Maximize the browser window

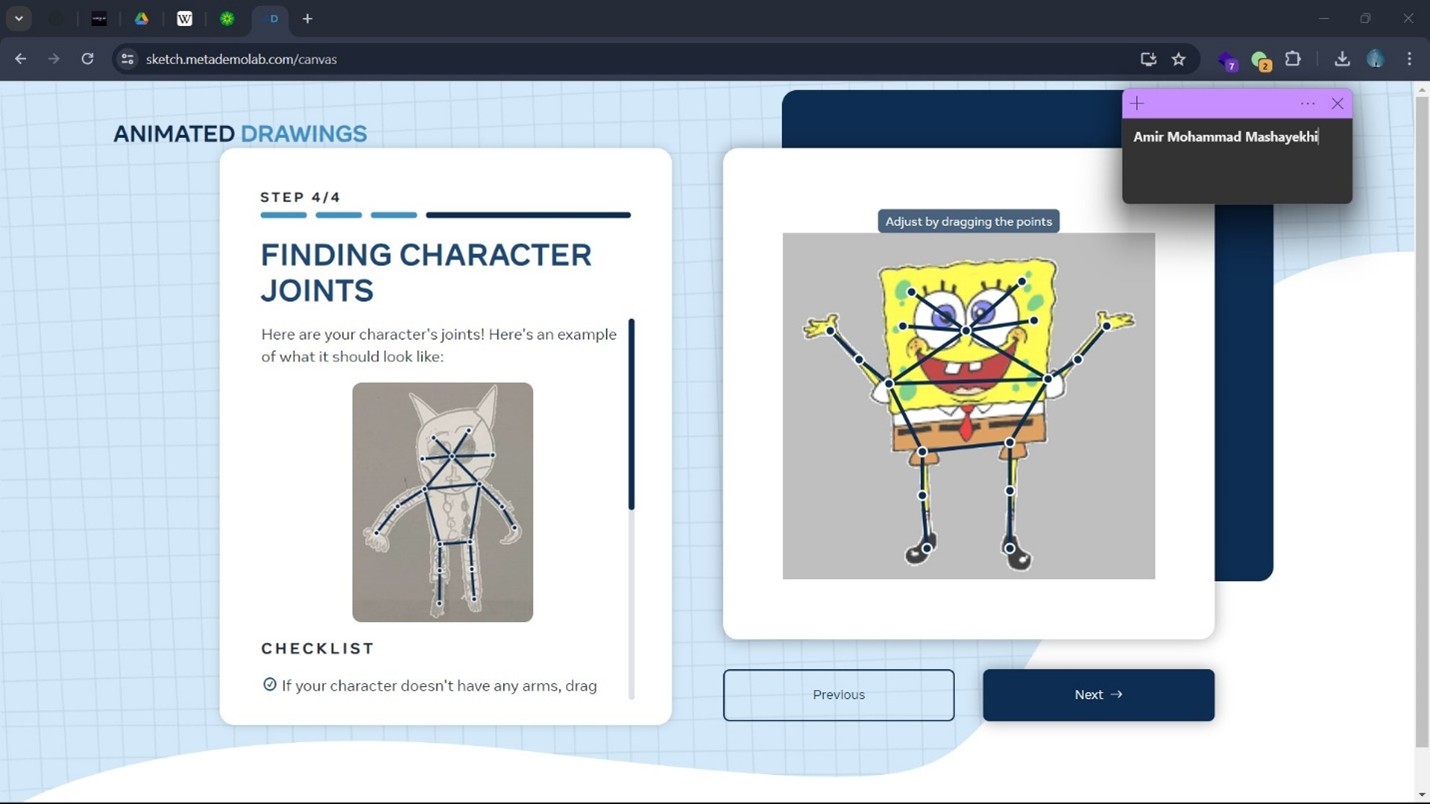tap(1366, 18)
